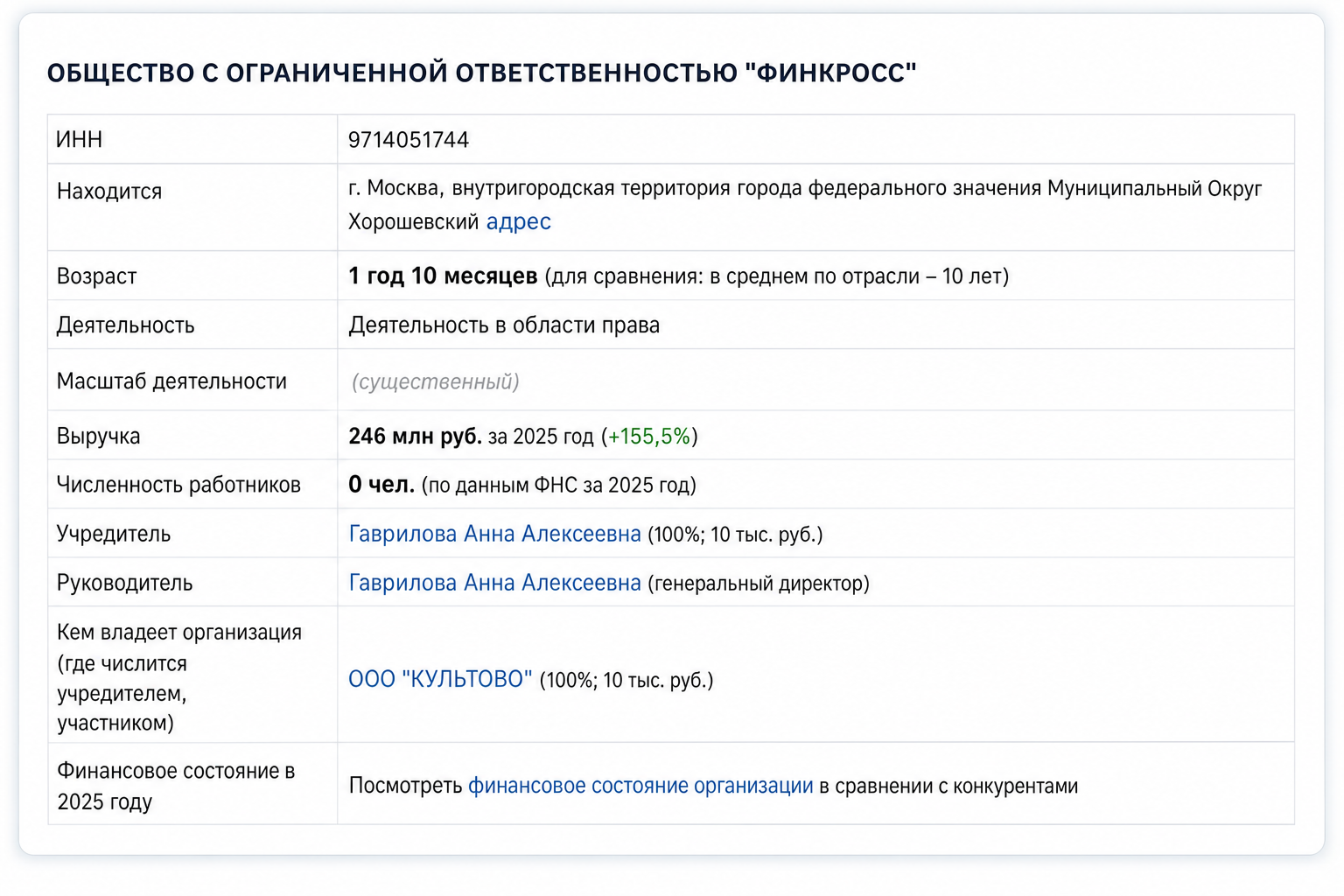Click the share text beside ООО "КУЛЬТОВО"
The width and height of the screenshot is (1344, 896).
[x=626, y=680]
